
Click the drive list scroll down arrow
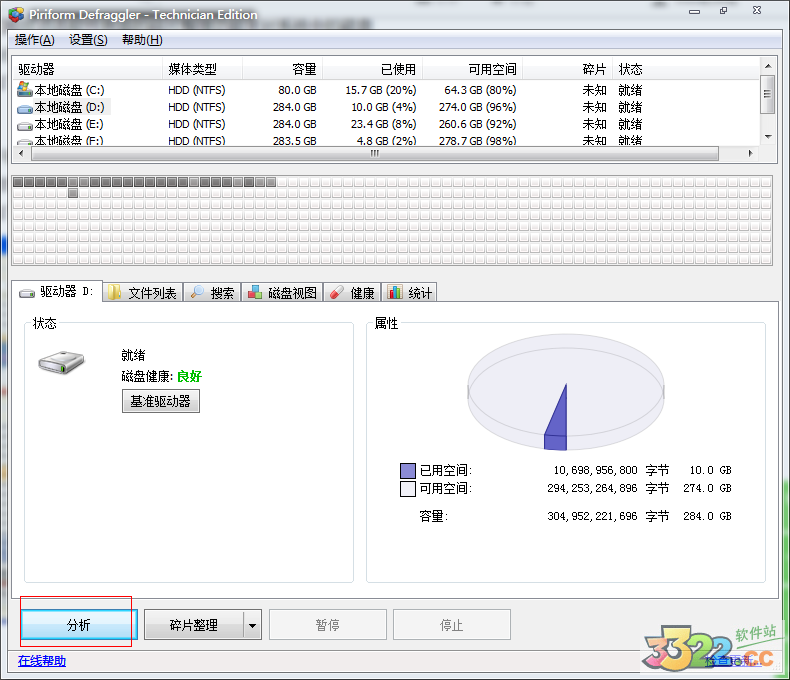tap(768, 137)
